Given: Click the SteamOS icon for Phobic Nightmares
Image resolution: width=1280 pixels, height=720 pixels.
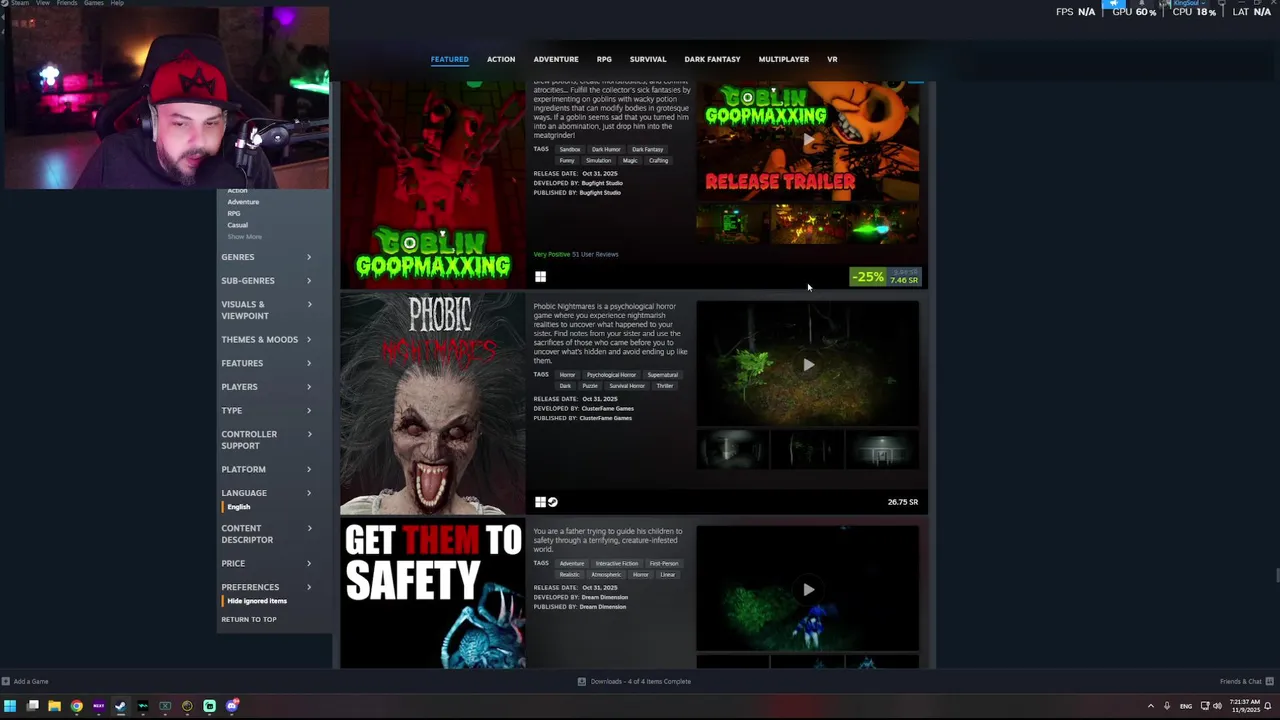Looking at the screenshot, I should [552, 502].
